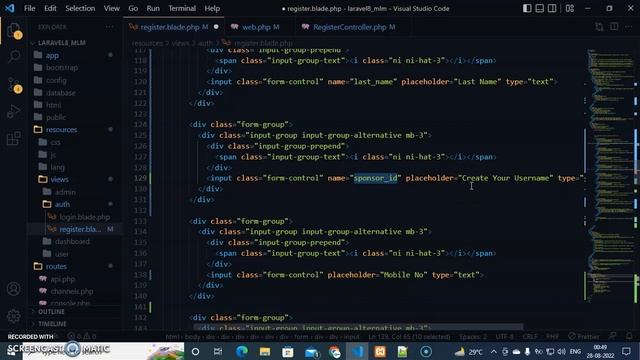Expand the database folder
This screenshot has height=360, width=640.
60,93
